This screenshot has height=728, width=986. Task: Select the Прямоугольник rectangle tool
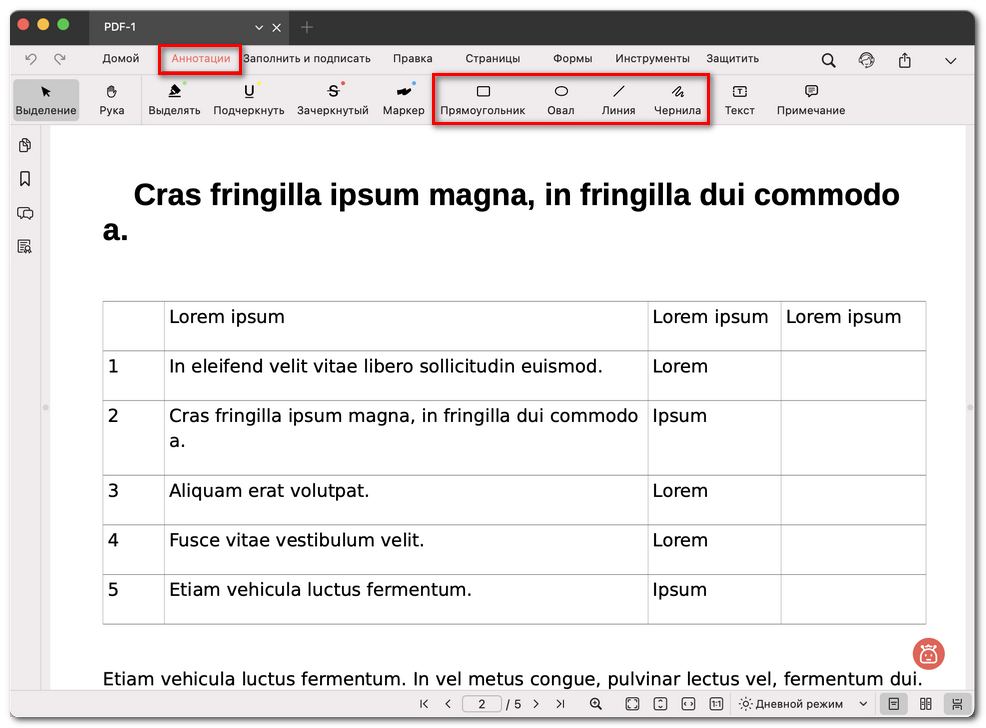click(x=483, y=99)
